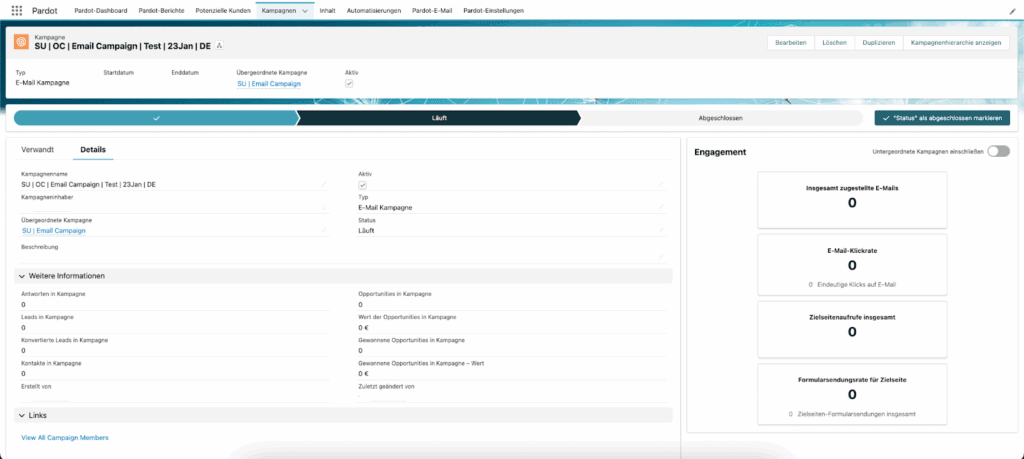
Task: Edit Typ field via pencil icon
Action: coord(661,208)
